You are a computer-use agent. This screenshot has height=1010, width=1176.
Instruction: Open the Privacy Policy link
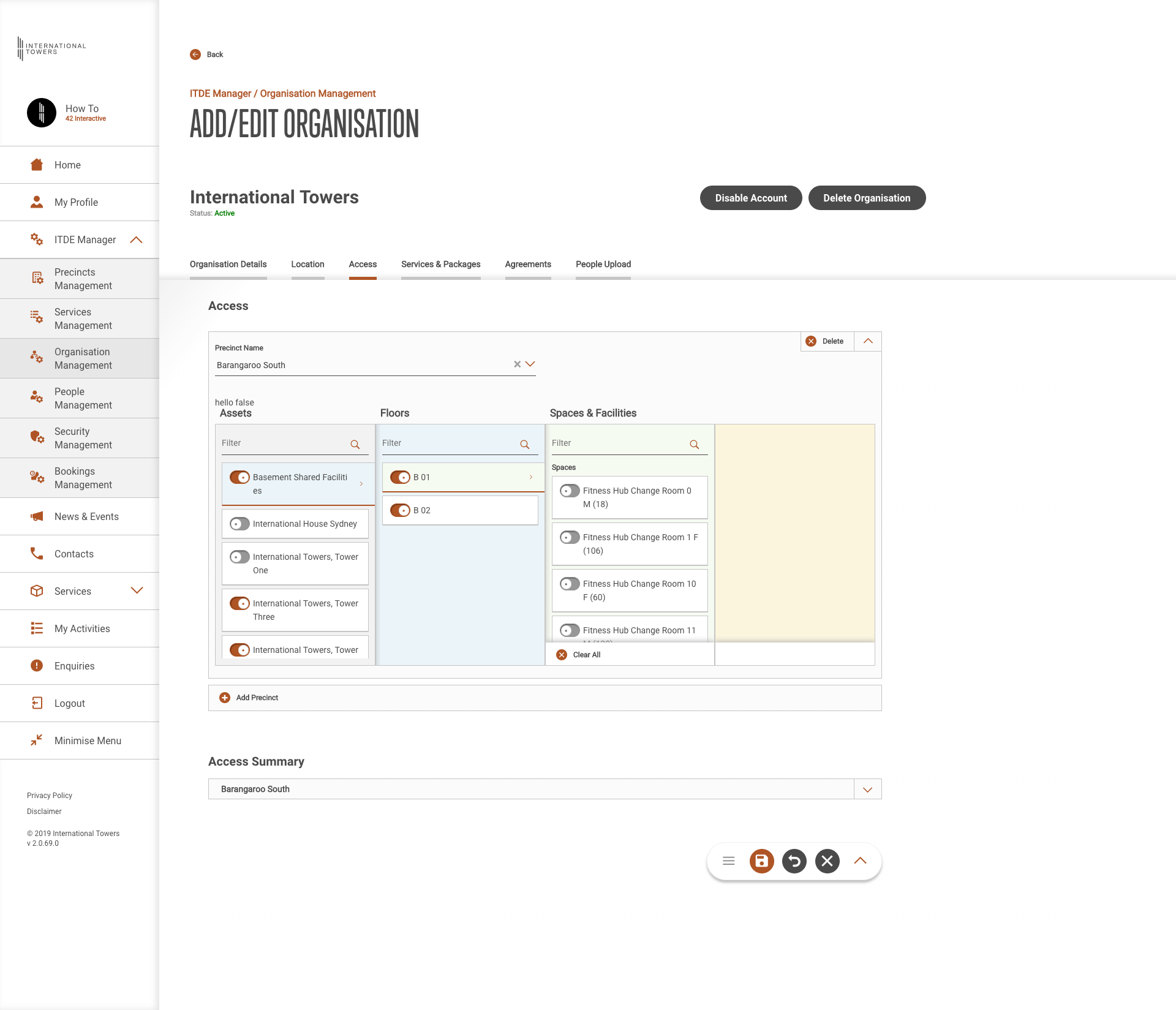tap(50, 796)
